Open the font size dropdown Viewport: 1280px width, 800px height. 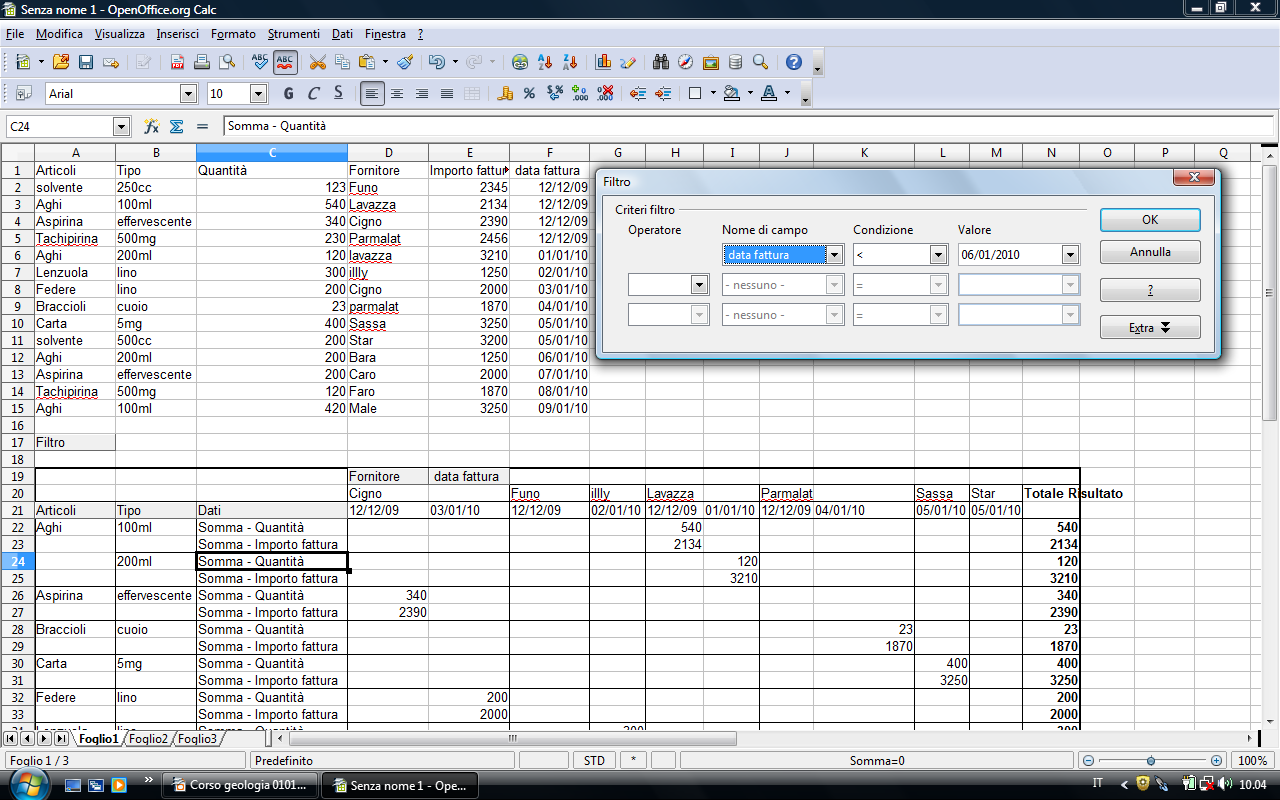click(258, 94)
